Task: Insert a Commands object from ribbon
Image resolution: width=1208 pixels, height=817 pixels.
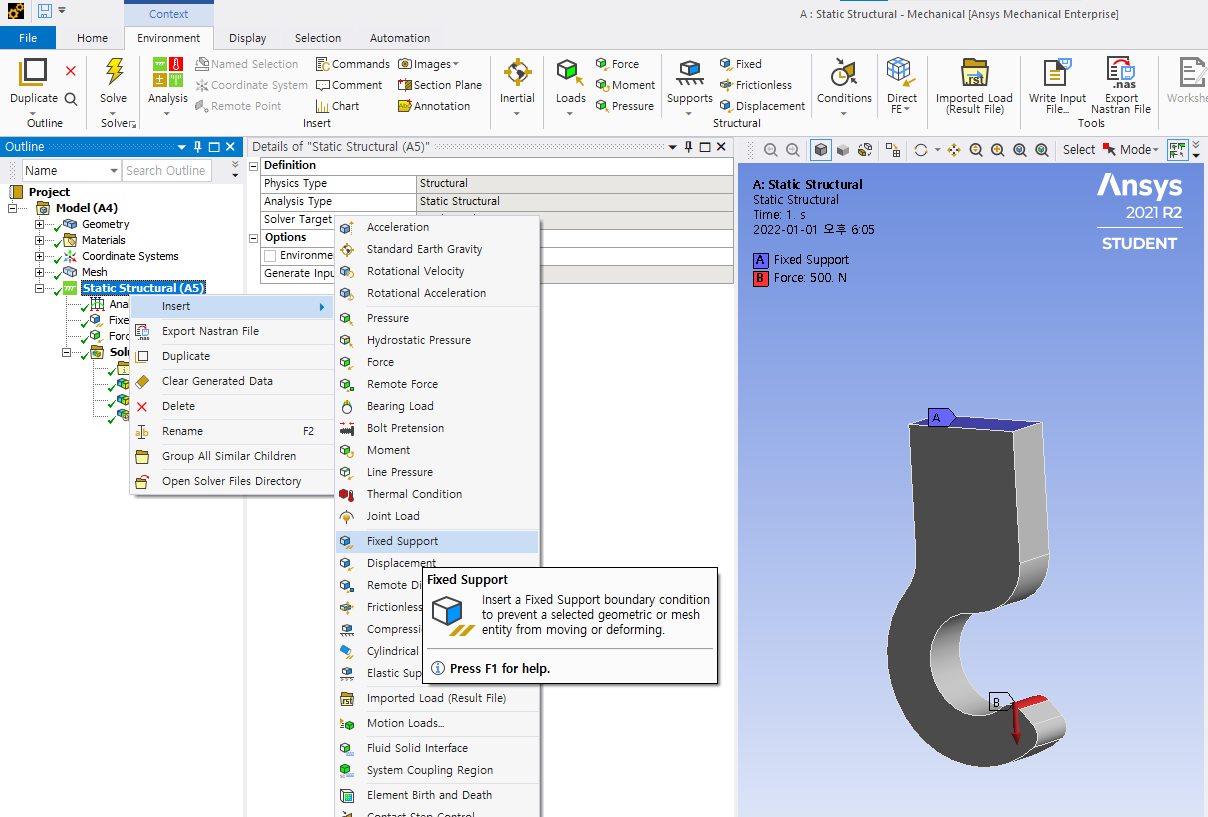Action: point(353,64)
